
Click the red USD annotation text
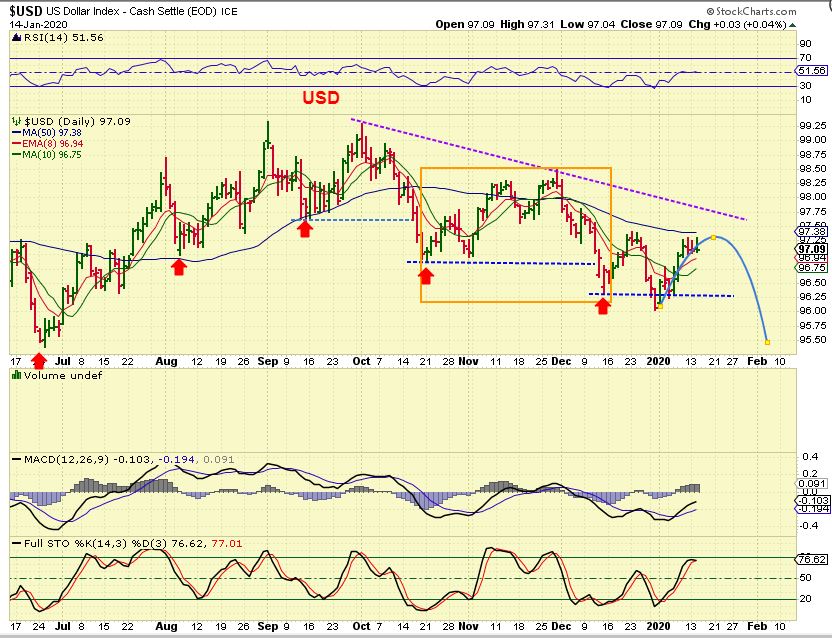[321, 98]
